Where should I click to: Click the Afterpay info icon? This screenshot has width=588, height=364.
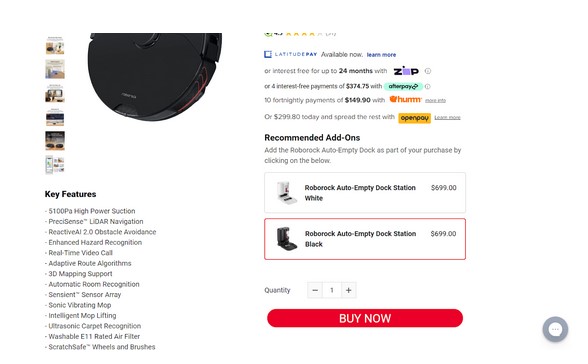pyautogui.click(x=427, y=86)
